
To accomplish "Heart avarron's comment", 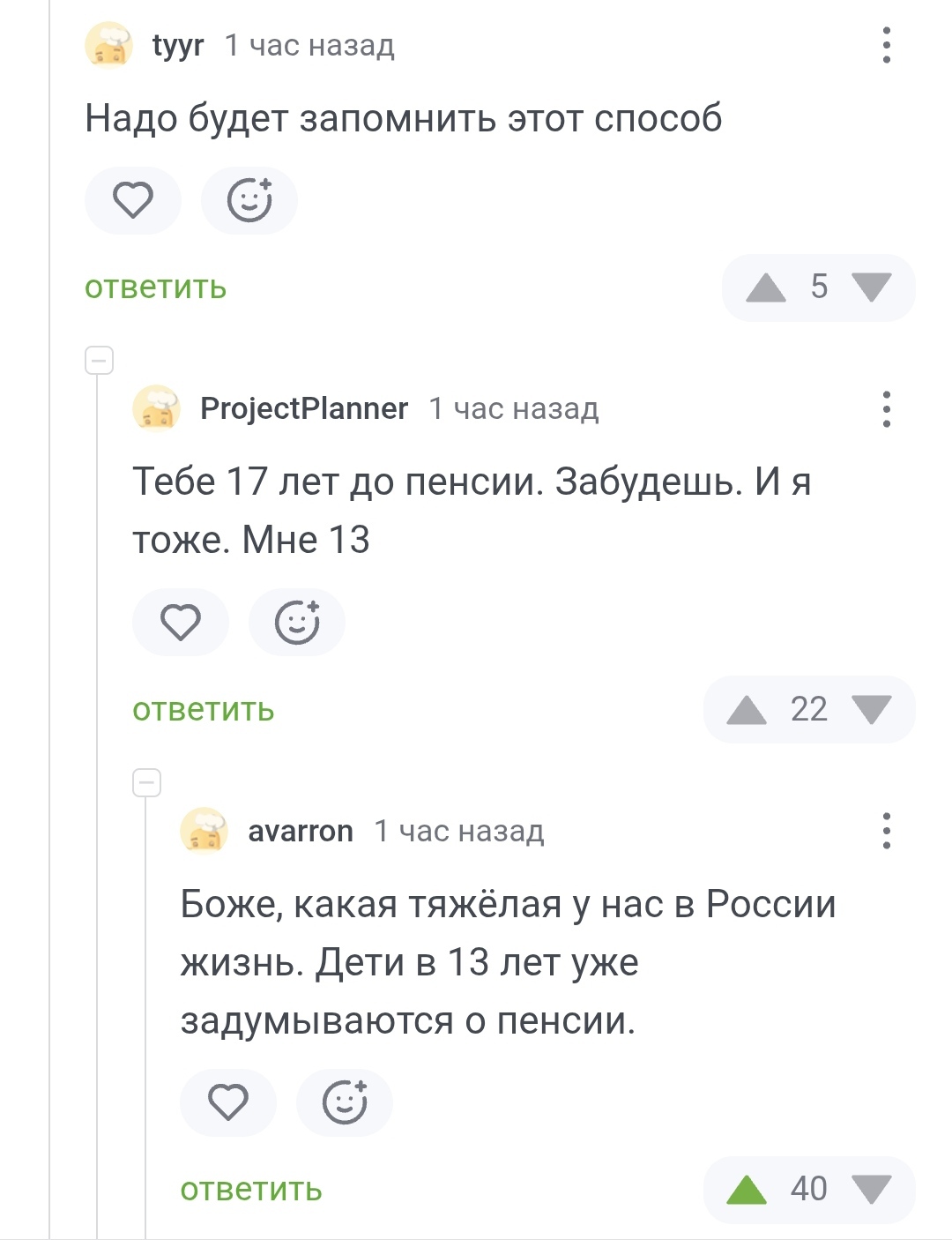I will pyautogui.click(x=228, y=1102).
